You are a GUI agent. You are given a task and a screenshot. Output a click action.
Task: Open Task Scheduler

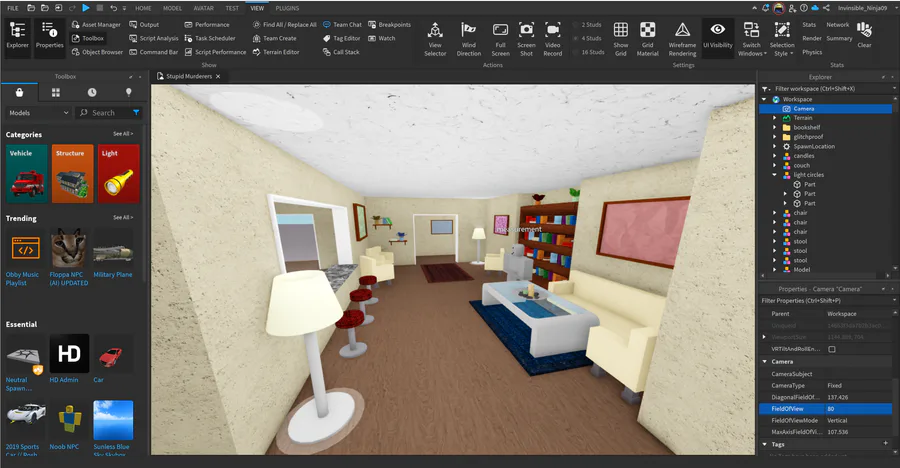tap(210, 38)
